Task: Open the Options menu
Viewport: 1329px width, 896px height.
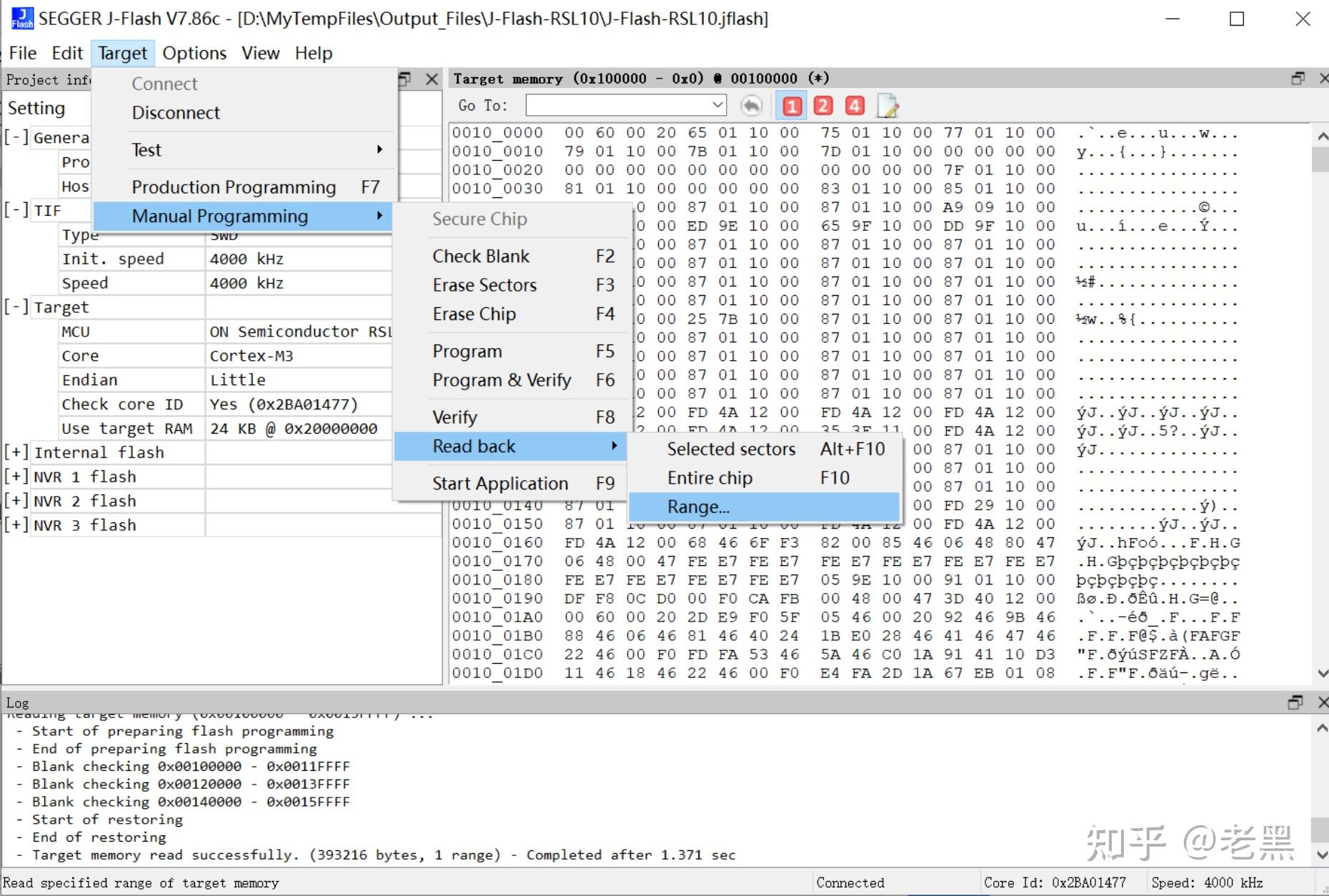Action: [x=194, y=54]
